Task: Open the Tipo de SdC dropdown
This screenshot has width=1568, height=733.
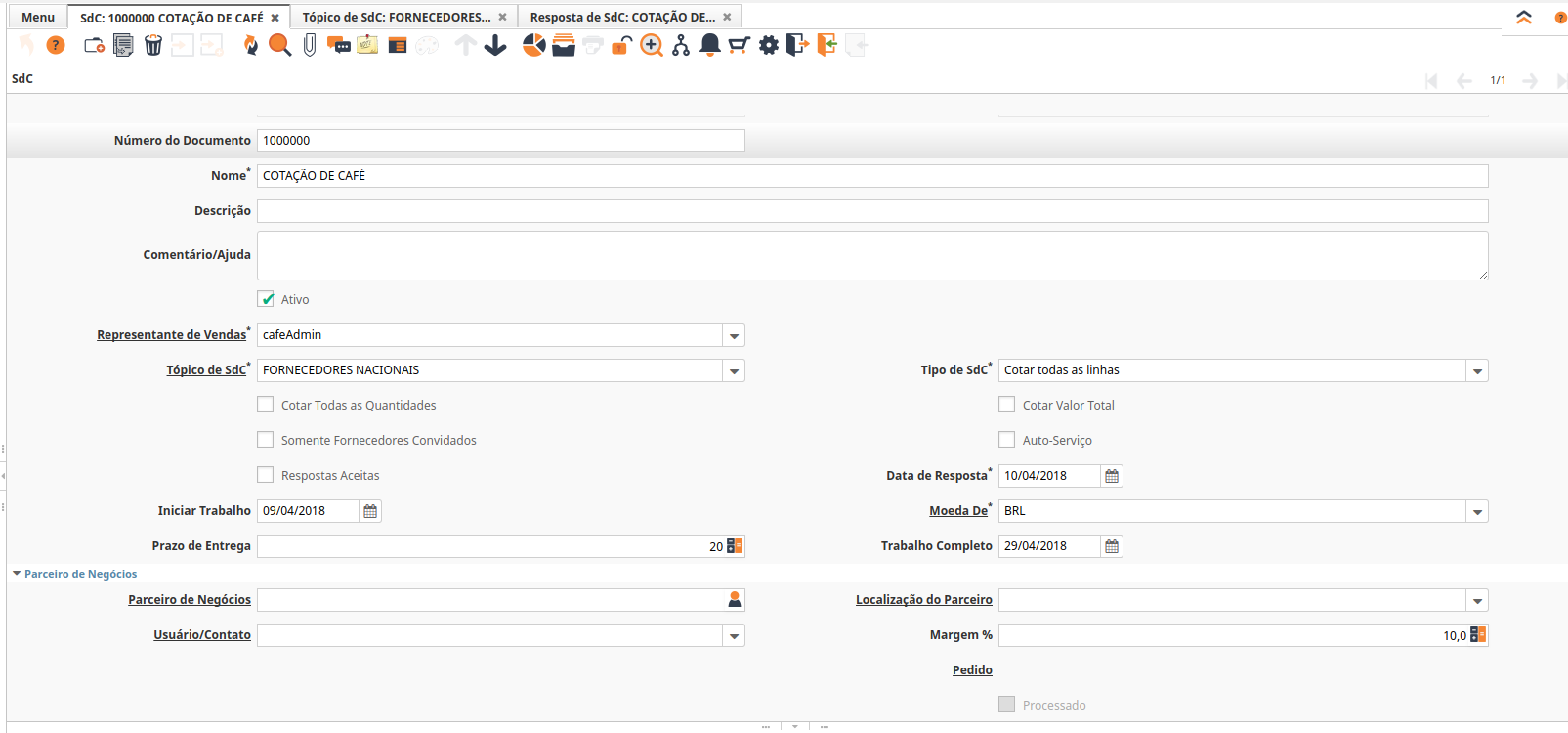Action: point(1477,371)
